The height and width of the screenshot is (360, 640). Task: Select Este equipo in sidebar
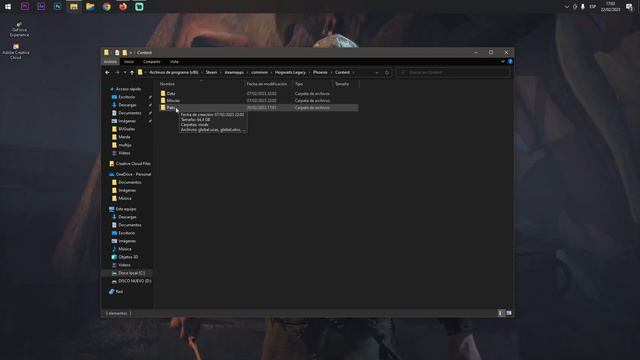125,209
